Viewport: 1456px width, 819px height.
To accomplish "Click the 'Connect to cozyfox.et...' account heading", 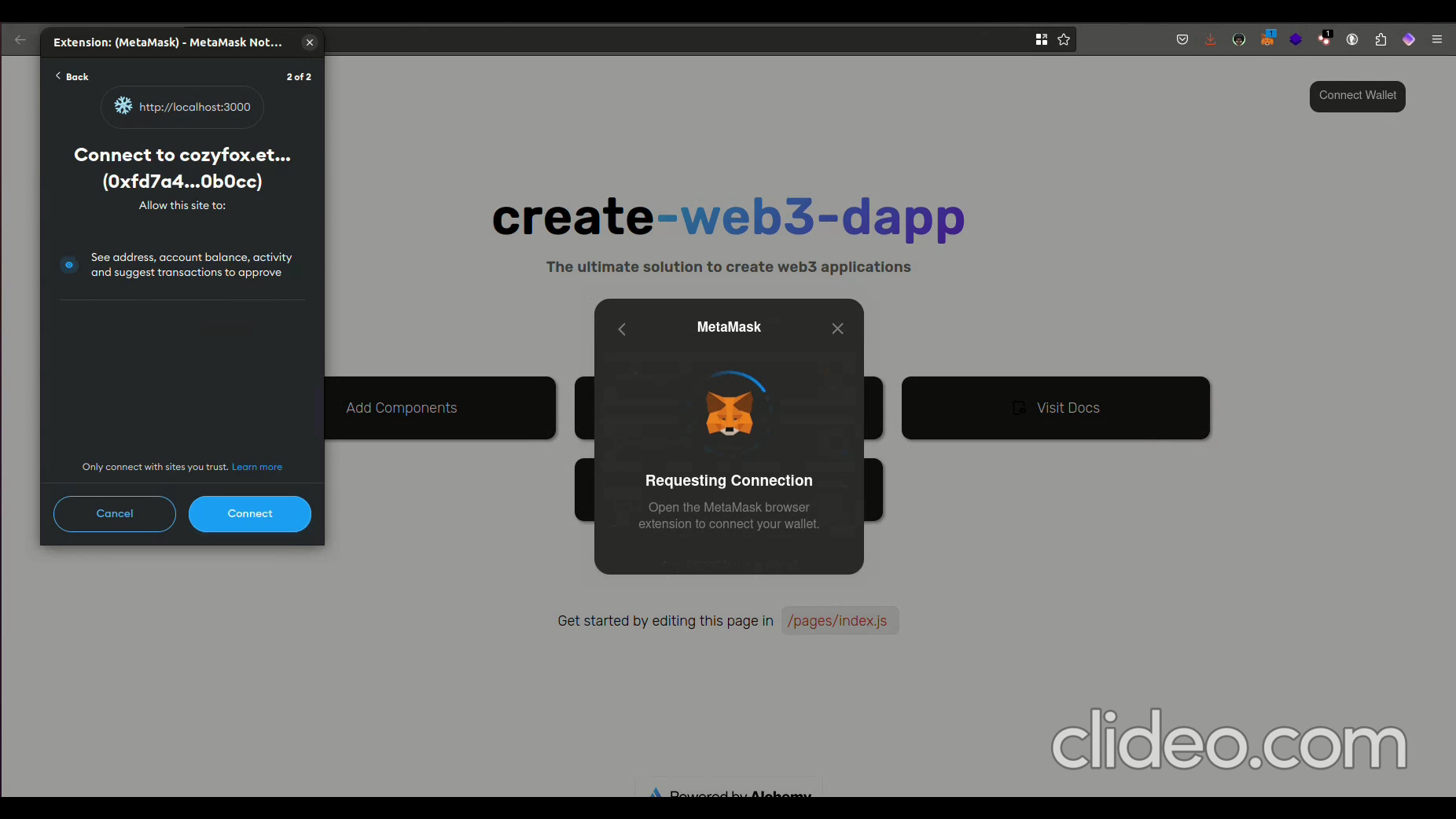I will 182,168.
